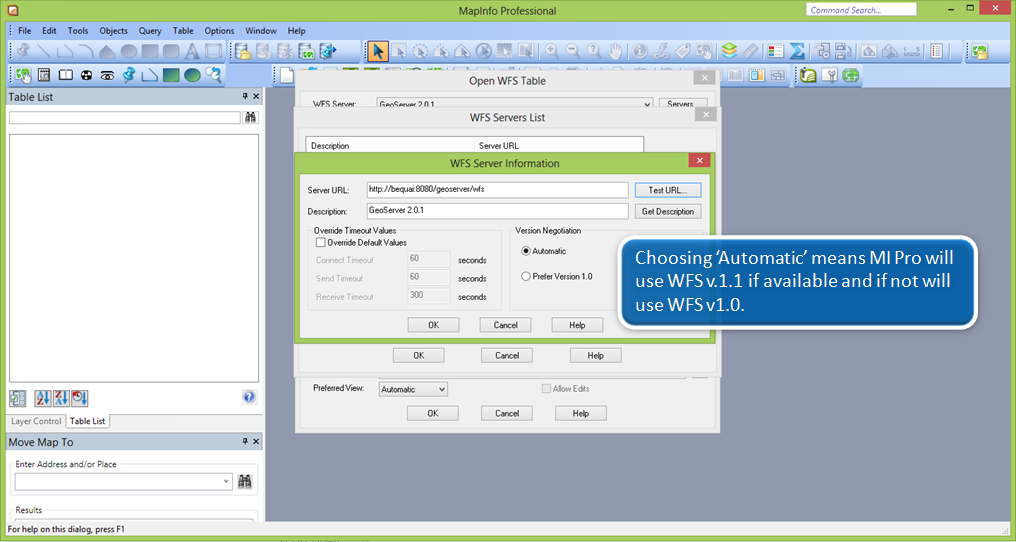The height and width of the screenshot is (542, 1016).
Task: Select the Rectangle drawing tool
Action: point(150,51)
